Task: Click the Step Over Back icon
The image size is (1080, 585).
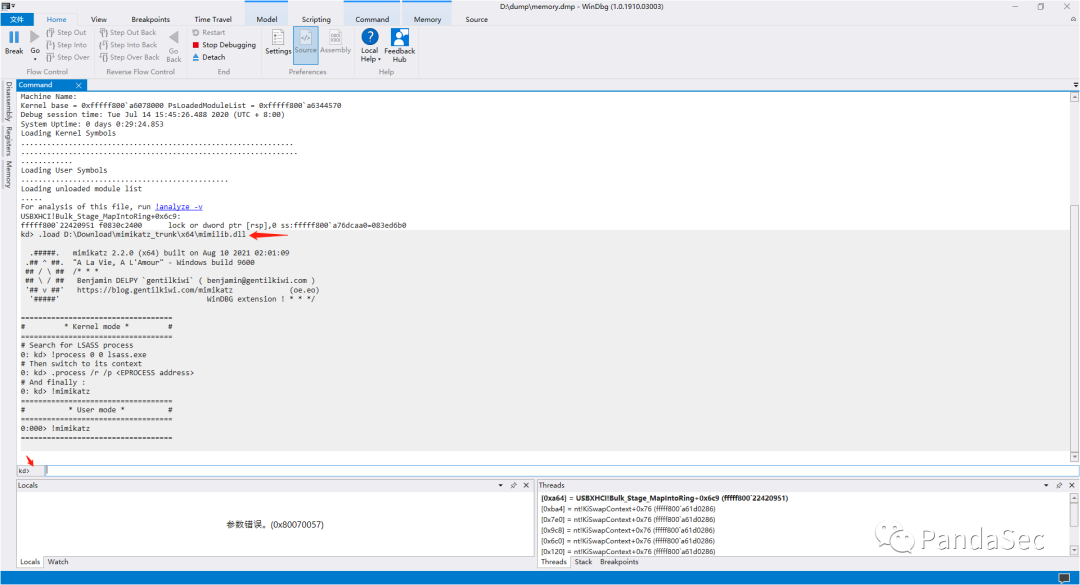Action: pos(103,57)
